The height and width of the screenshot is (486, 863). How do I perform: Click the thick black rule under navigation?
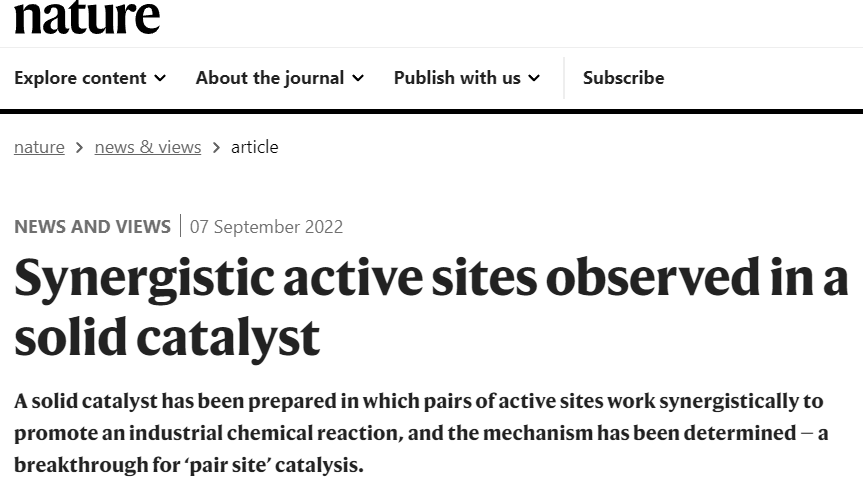pos(432,112)
